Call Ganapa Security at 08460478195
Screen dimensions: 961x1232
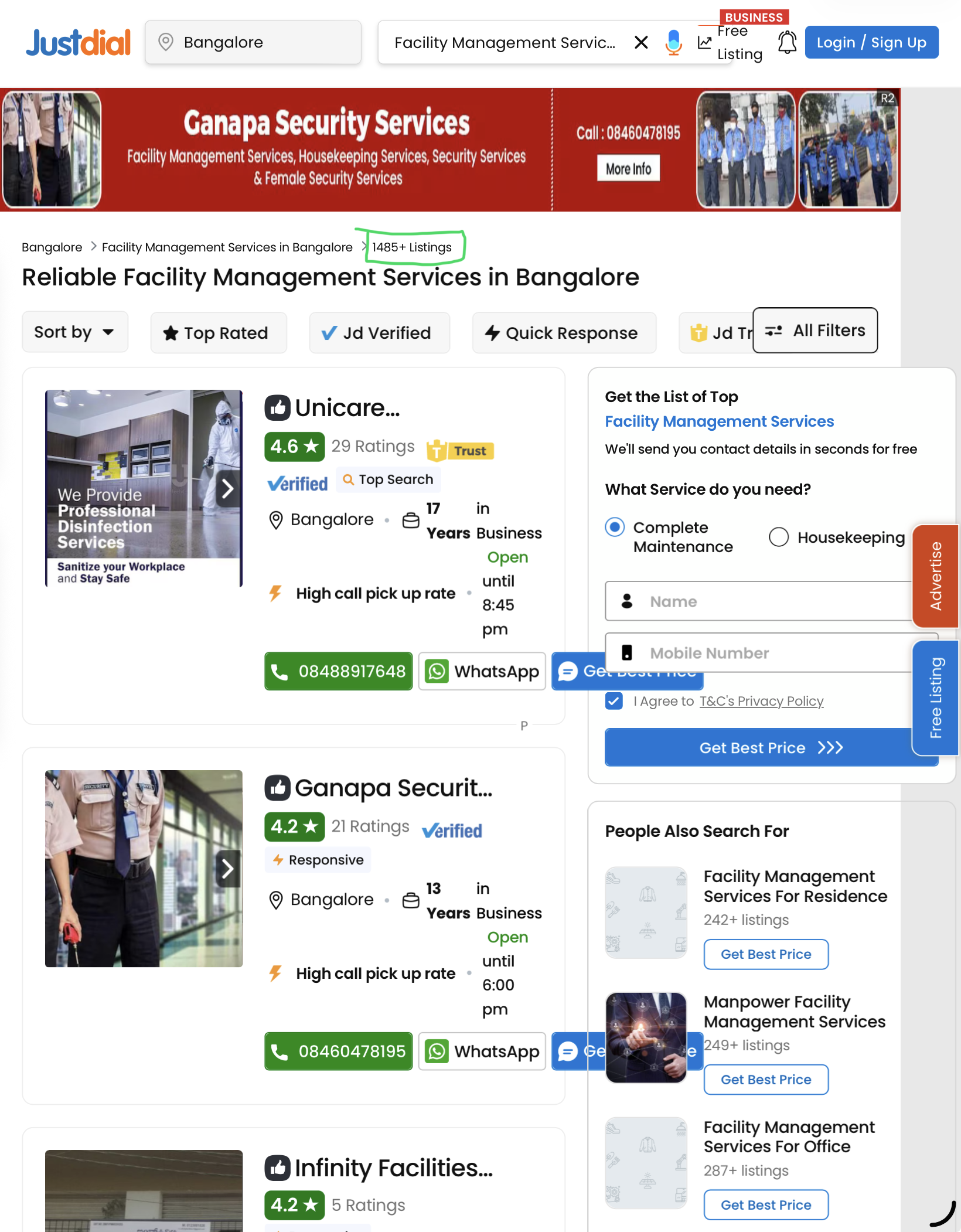coord(339,1051)
